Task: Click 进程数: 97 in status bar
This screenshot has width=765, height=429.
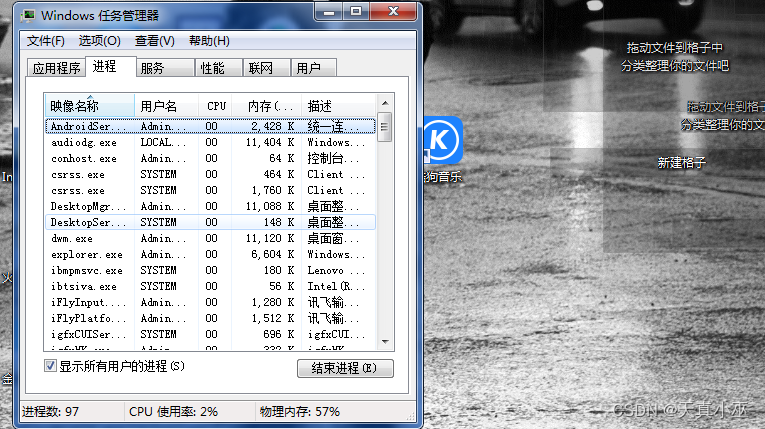Action: point(50,411)
